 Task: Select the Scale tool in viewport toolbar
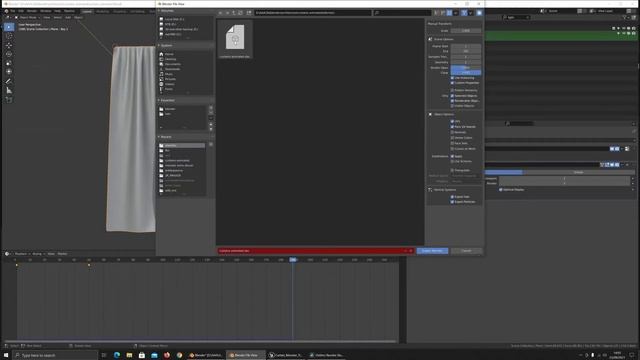tap(9, 63)
